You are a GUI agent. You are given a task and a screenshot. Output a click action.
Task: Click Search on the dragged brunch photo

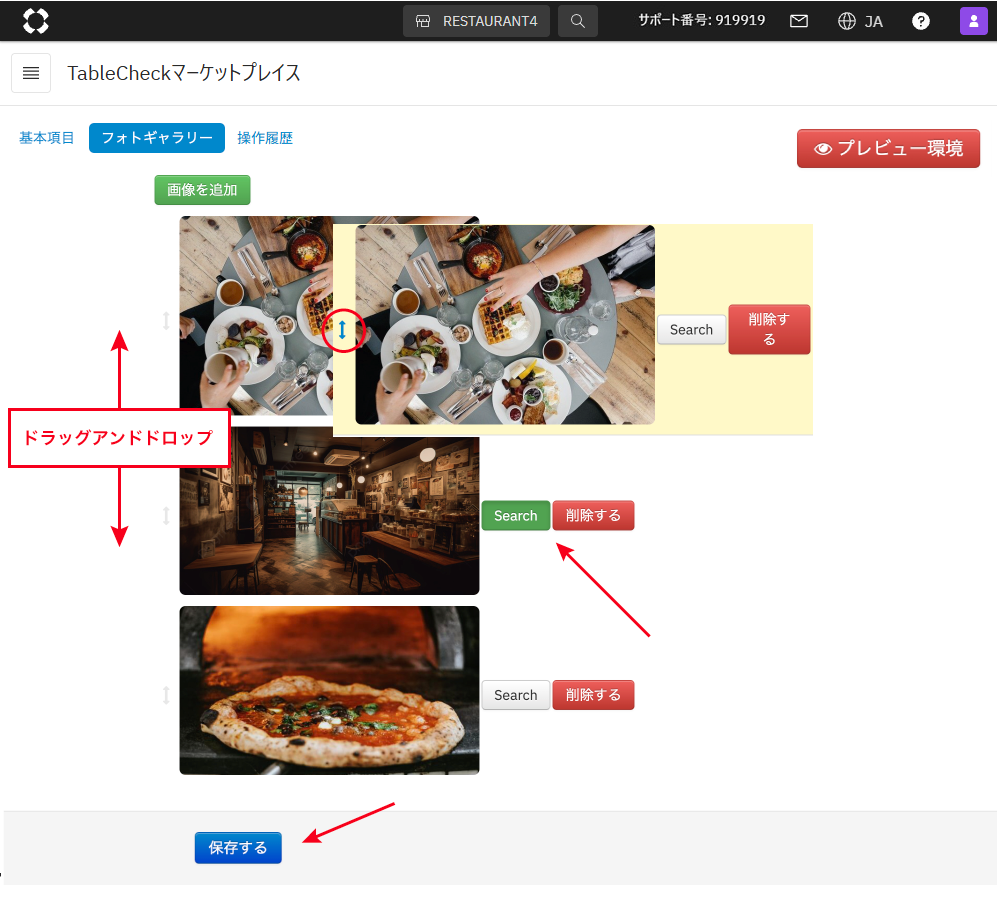tap(691, 329)
